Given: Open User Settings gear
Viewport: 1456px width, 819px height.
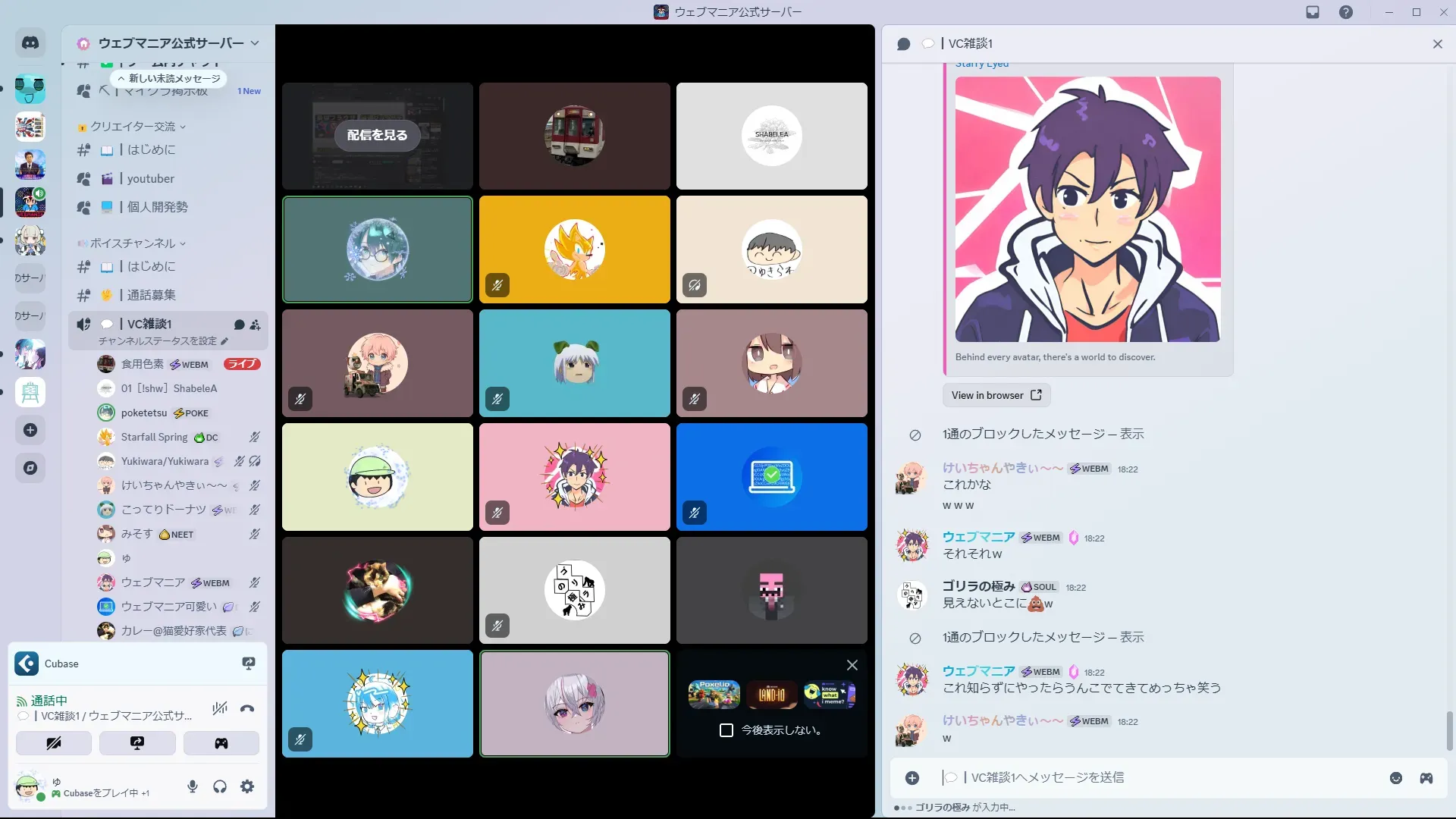Looking at the screenshot, I should point(247,786).
